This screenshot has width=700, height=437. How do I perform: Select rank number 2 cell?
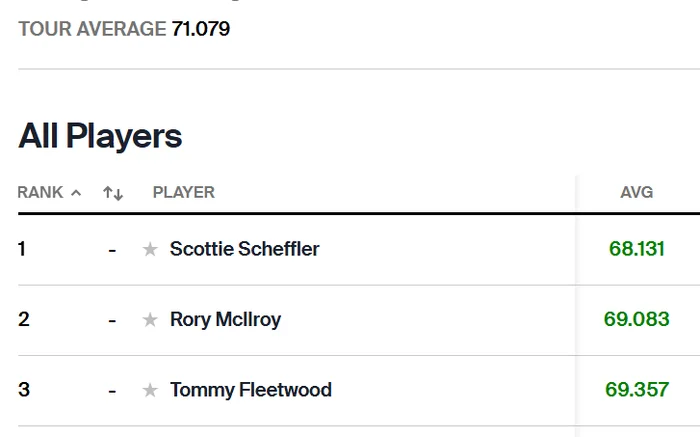point(23,320)
